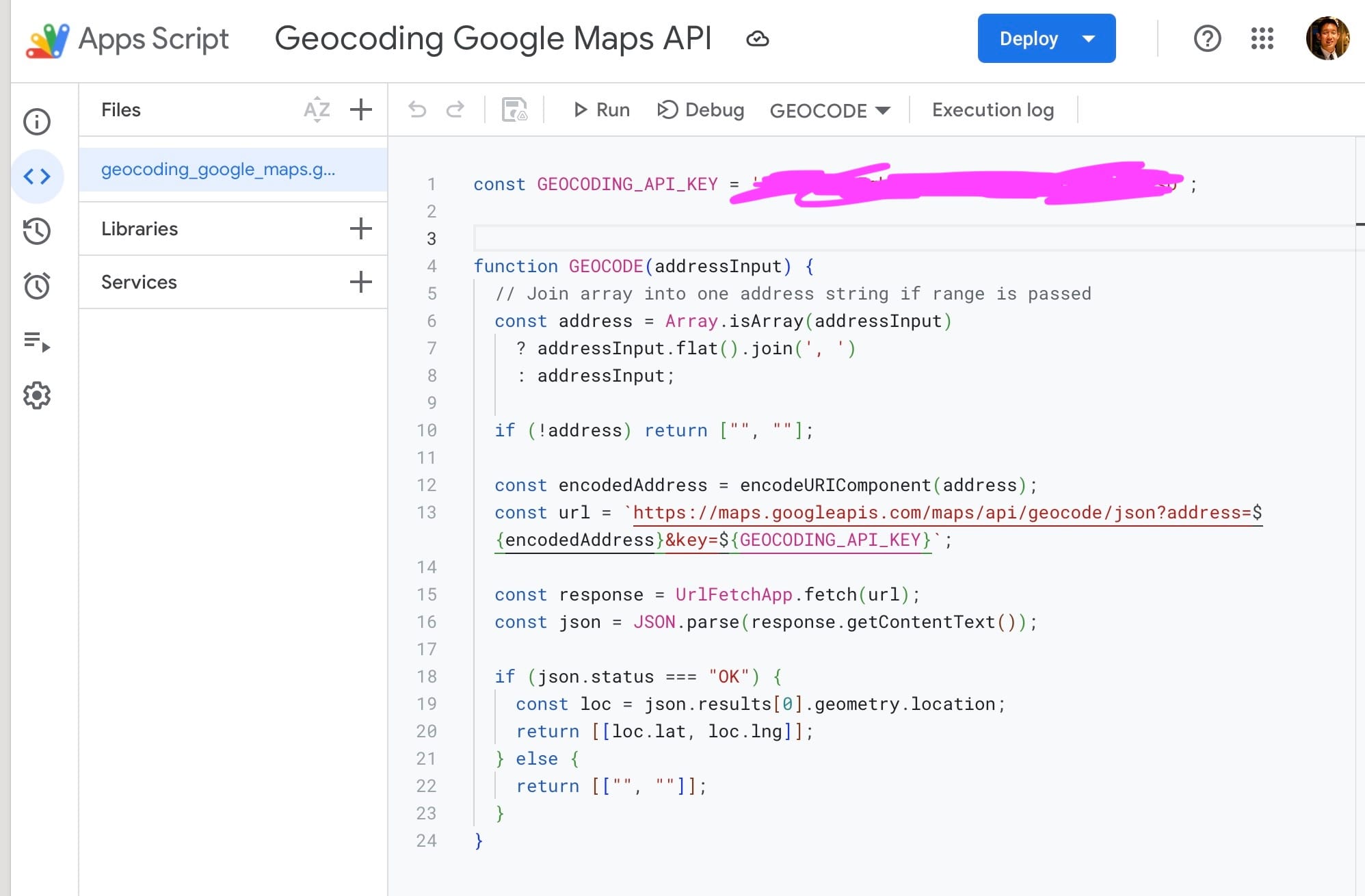Click the Files panel heading
Screen dimensions: 1365x896
point(121,109)
